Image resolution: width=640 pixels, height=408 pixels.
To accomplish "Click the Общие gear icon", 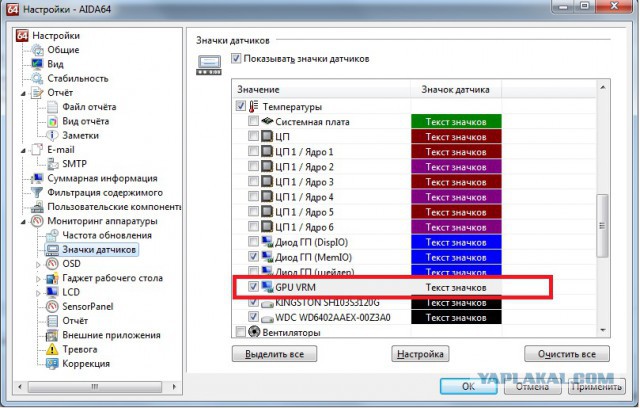I will 38,50.
